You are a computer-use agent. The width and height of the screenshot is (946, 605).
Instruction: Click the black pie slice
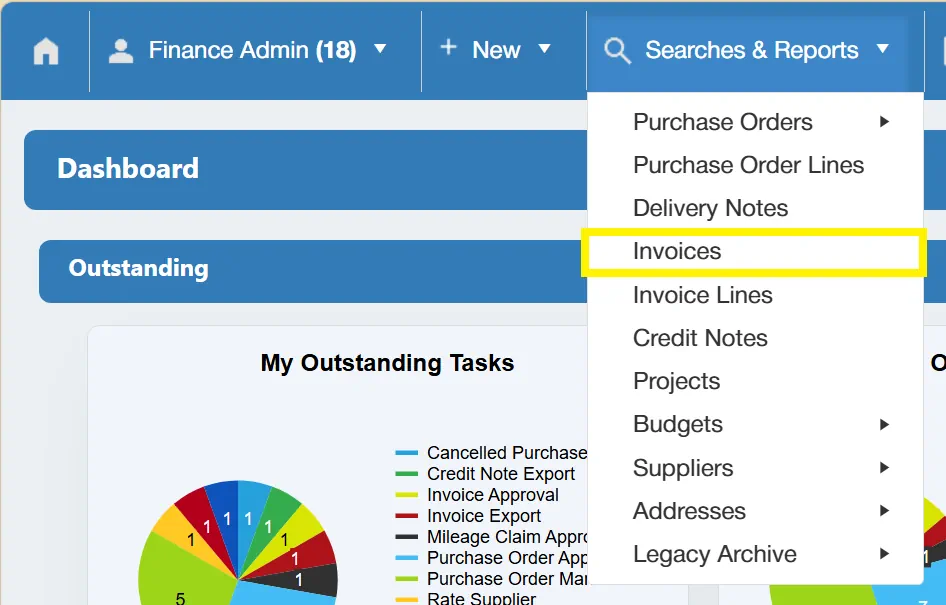[302, 580]
